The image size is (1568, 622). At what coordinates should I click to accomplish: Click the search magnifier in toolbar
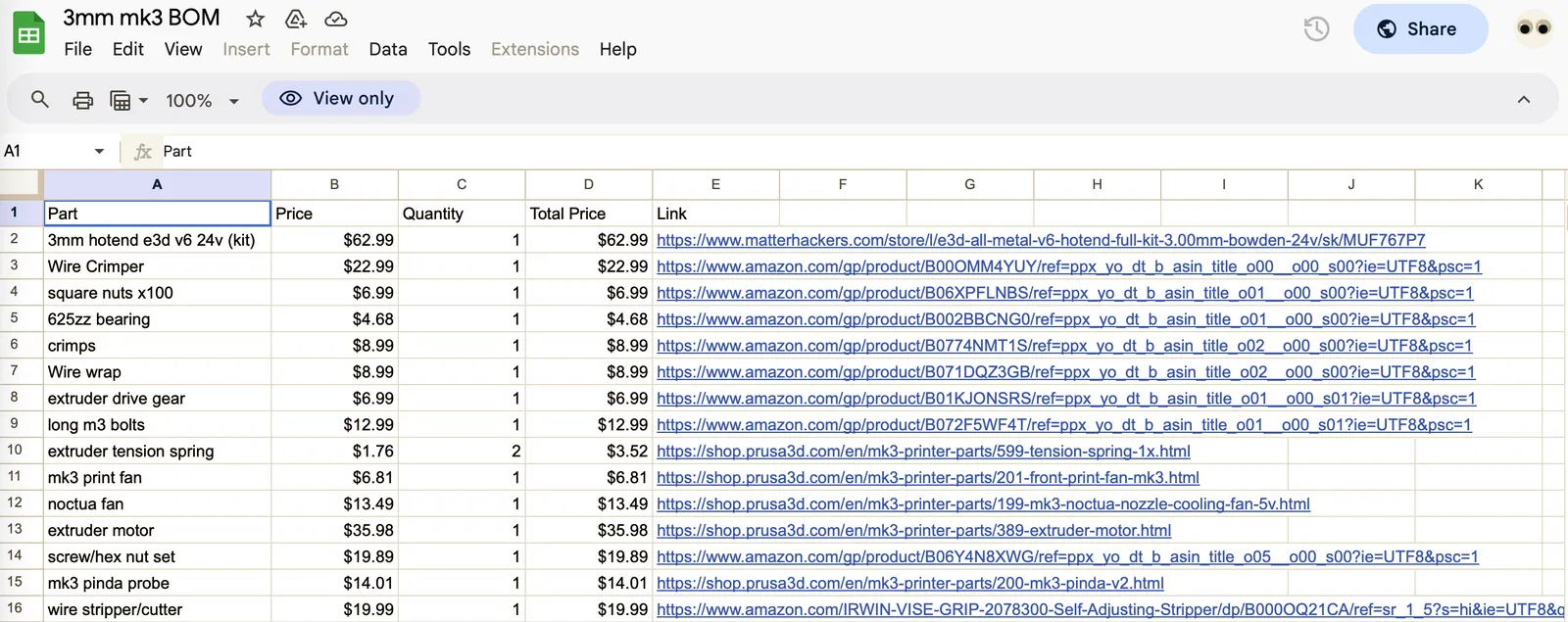pos(40,100)
